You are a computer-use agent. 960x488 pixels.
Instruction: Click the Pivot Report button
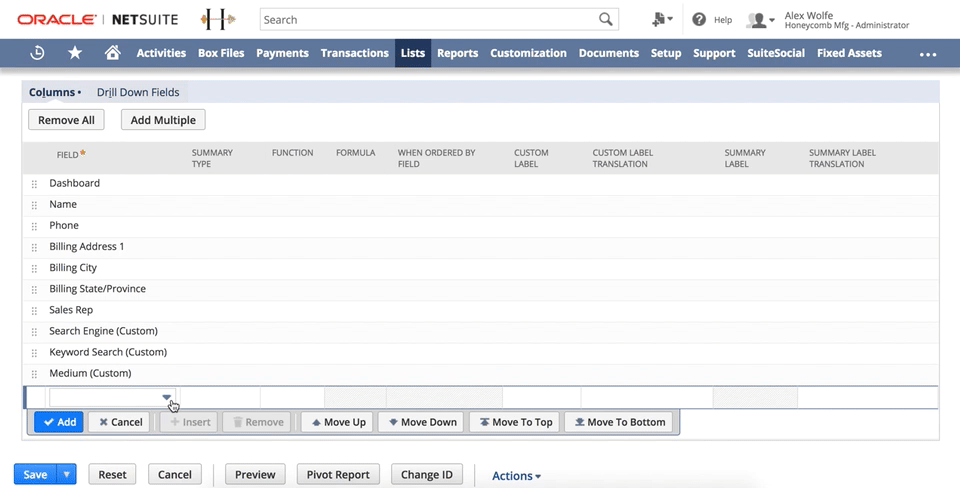(x=338, y=474)
